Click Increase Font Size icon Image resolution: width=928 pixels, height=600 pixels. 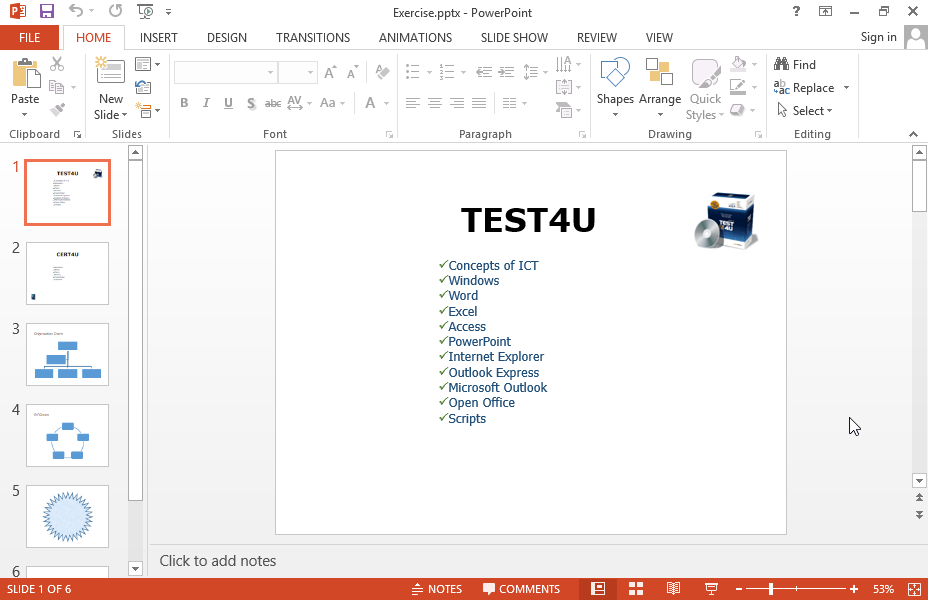point(330,72)
